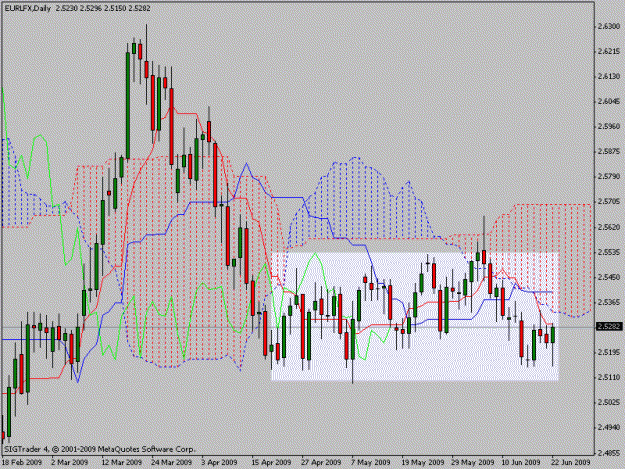
Task: Click the 2.6130 price axis label
Action: 609,77
